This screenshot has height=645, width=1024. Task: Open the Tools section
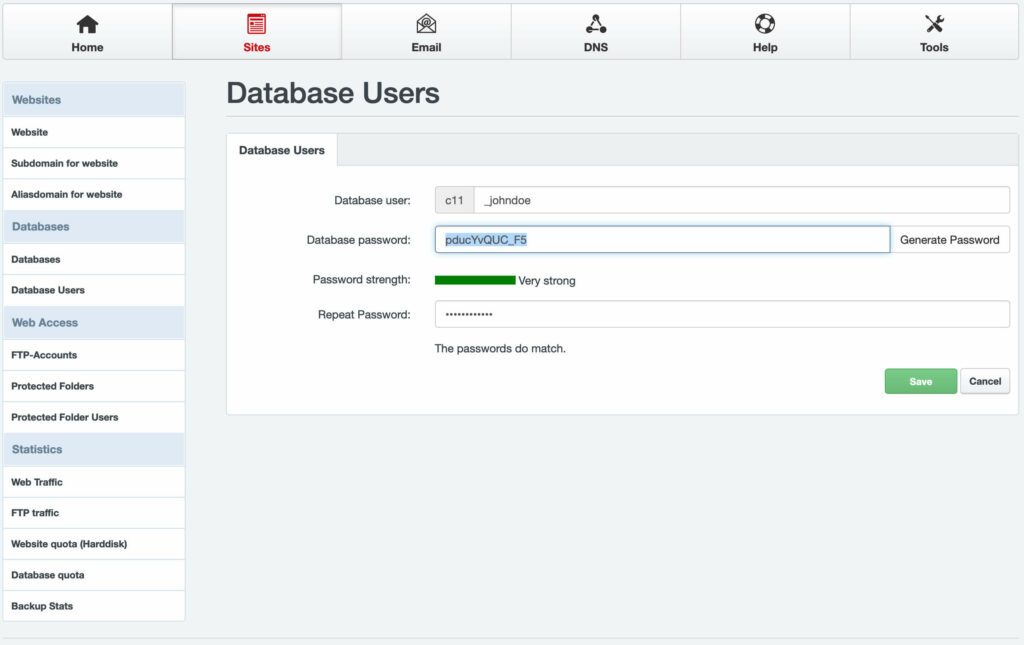[x=933, y=31]
